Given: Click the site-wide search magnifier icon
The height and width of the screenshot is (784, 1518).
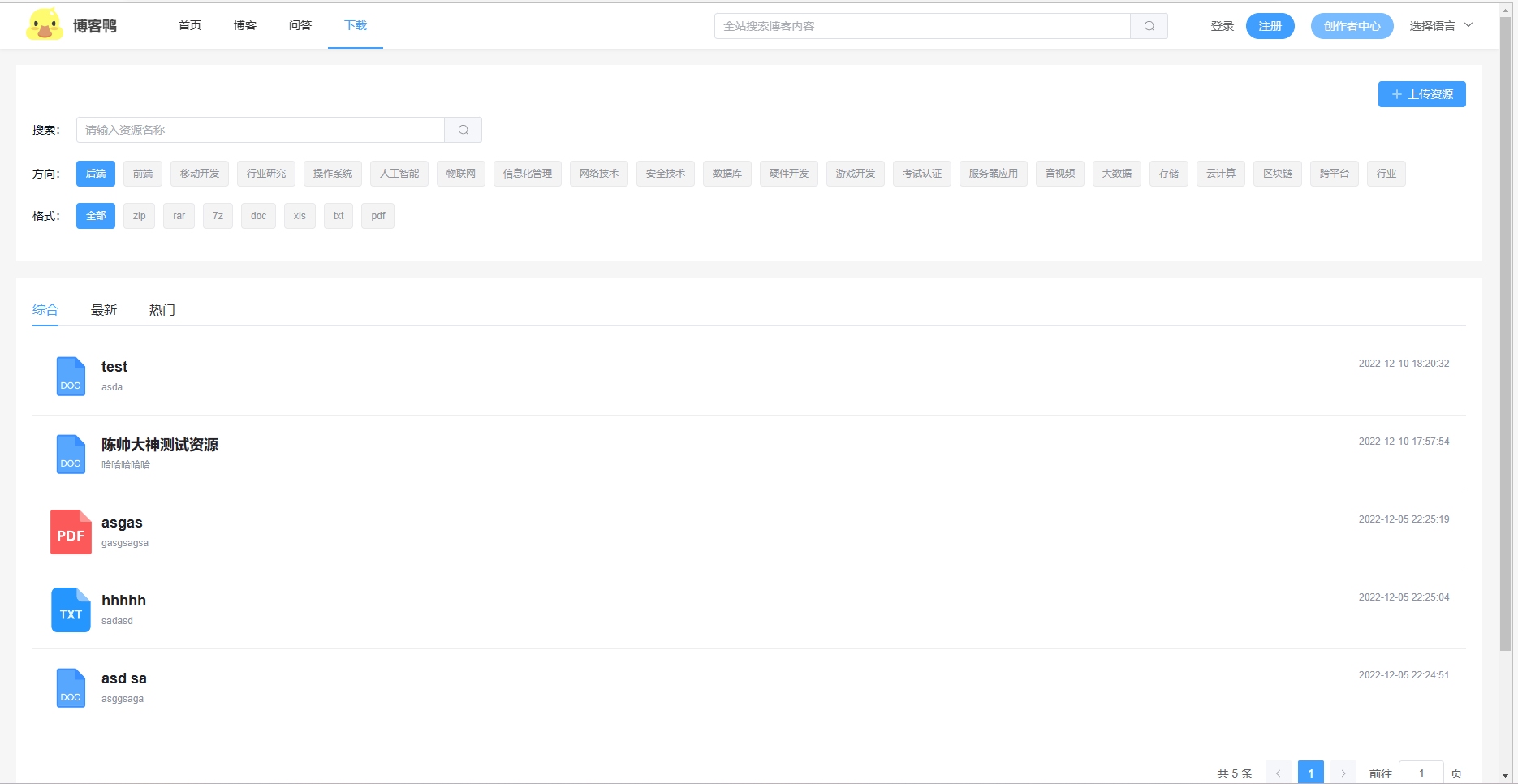Looking at the screenshot, I should [1149, 26].
